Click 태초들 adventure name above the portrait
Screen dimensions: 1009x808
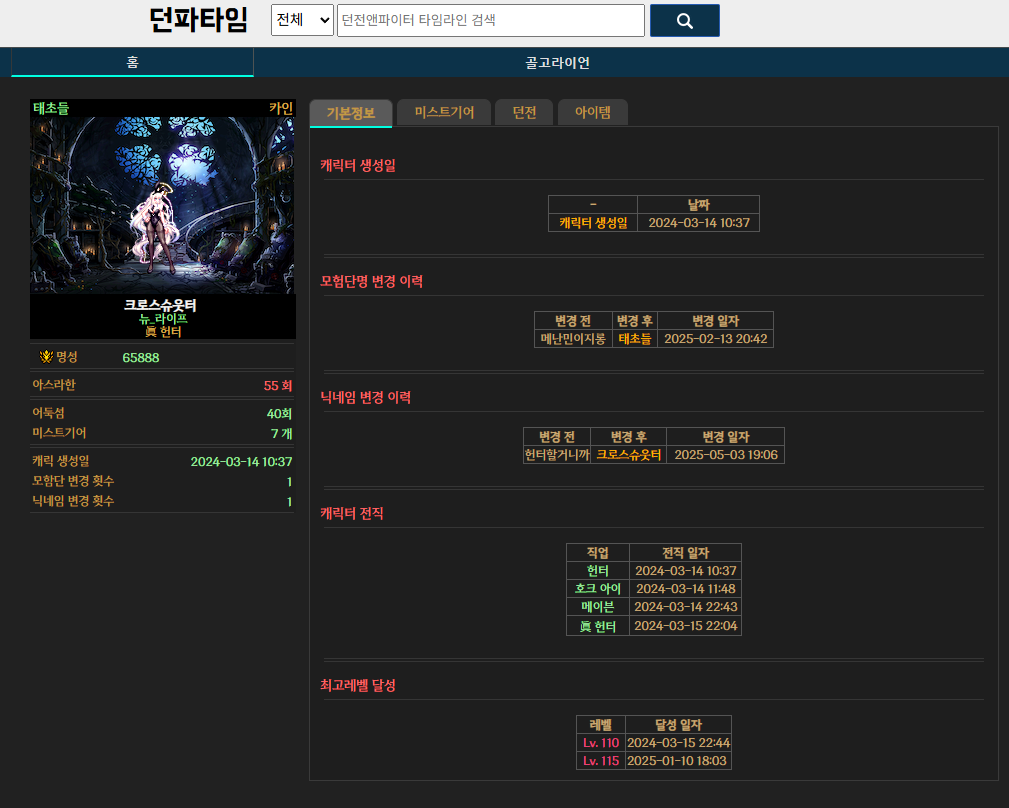coord(51,107)
